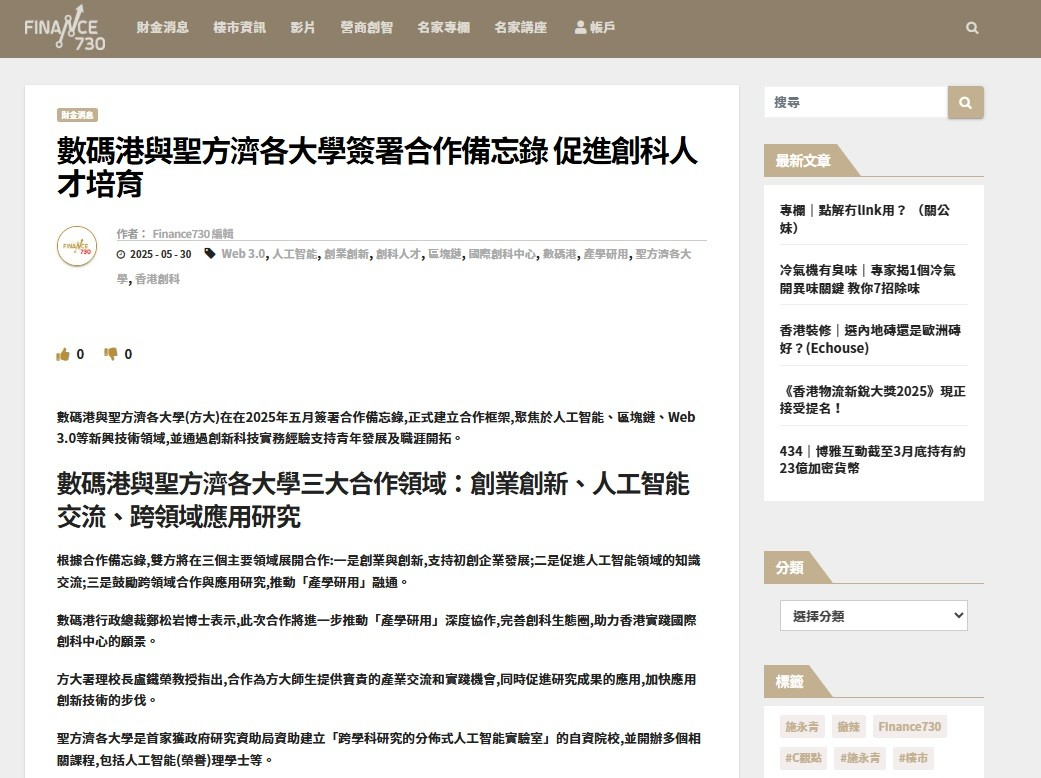Dislike the article with the thumbs-down icon
1041x778 pixels.
click(x=110, y=354)
